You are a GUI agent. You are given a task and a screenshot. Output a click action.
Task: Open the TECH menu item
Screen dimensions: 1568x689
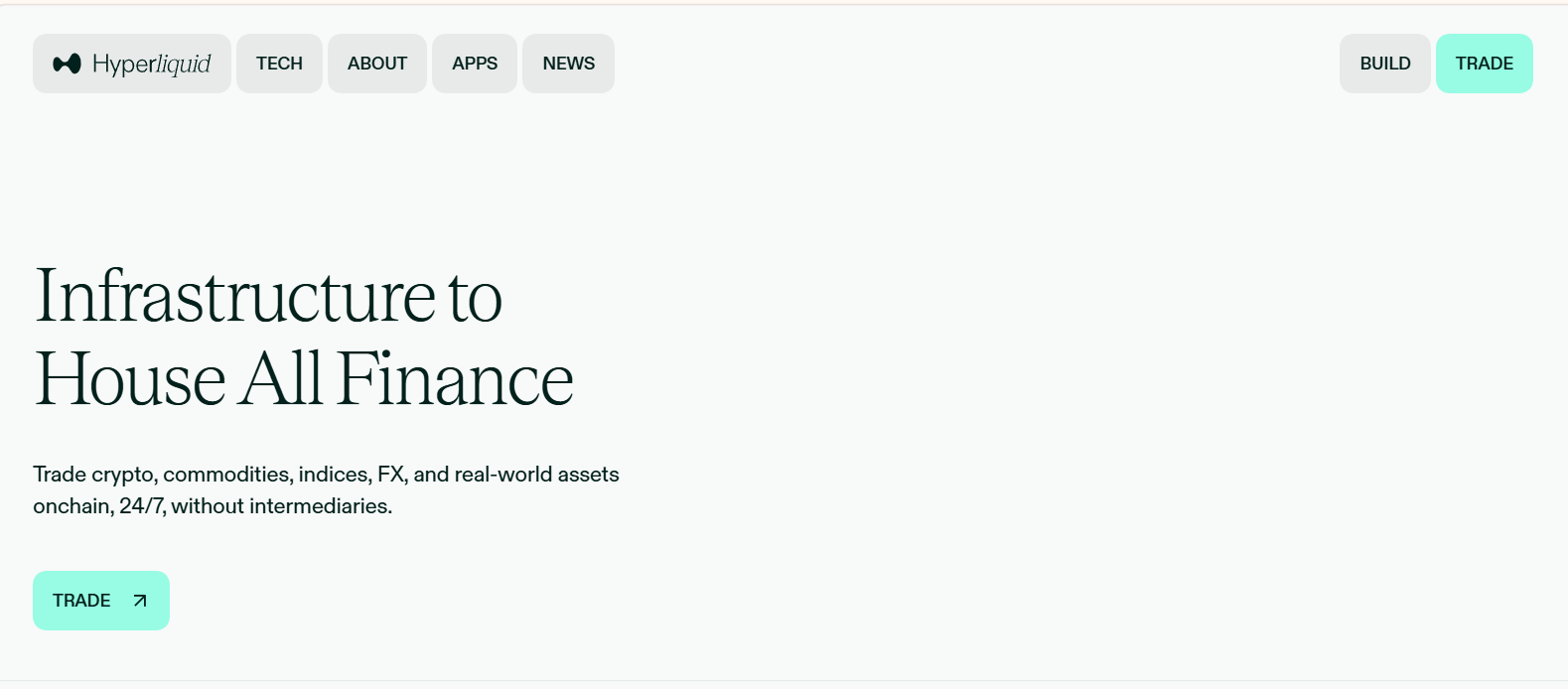pyautogui.click(x=279, y=64)
